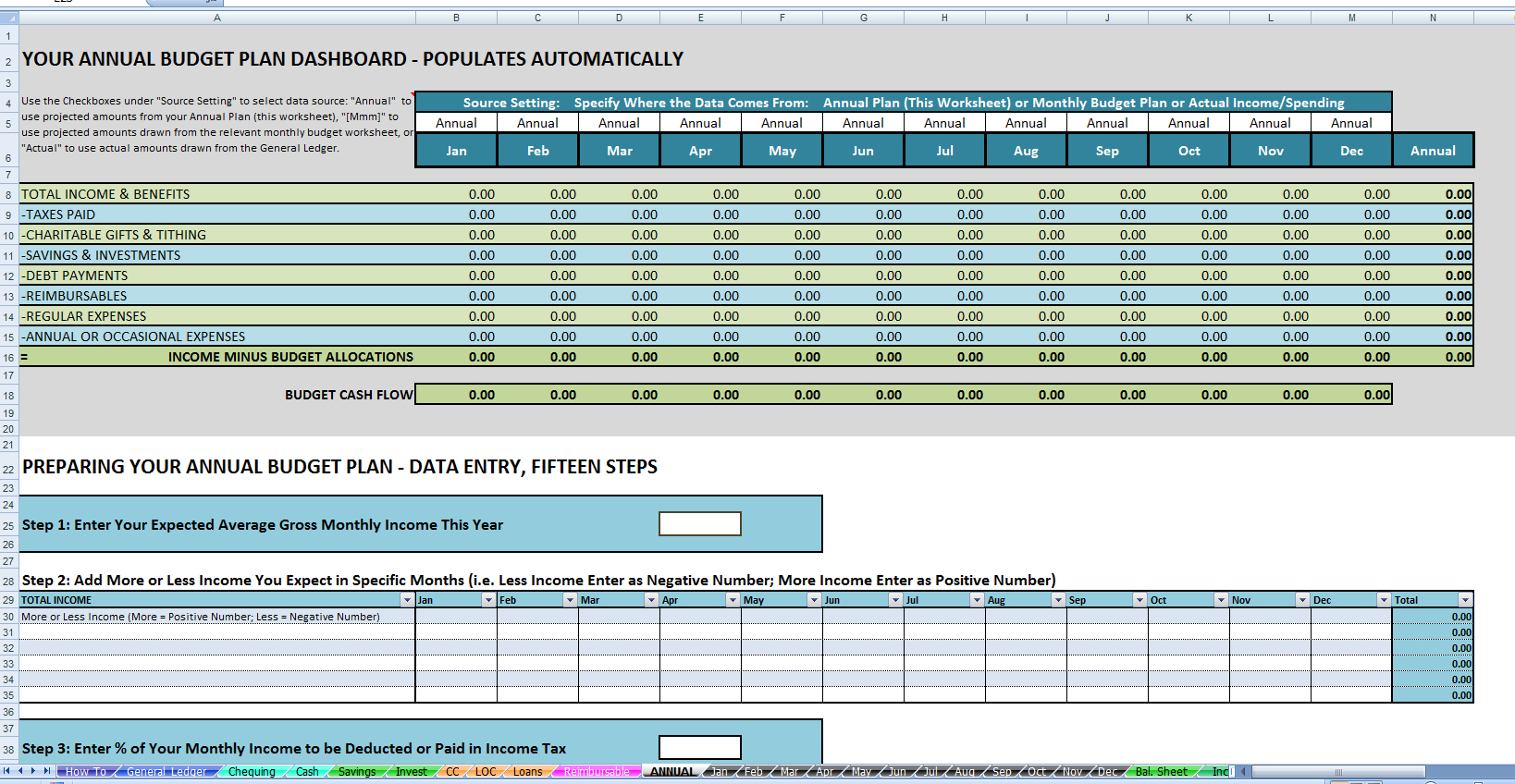Click the BUDGET CASH FLOW label
The width and height of the screenshot is (1515, 784).
point(349,395)
